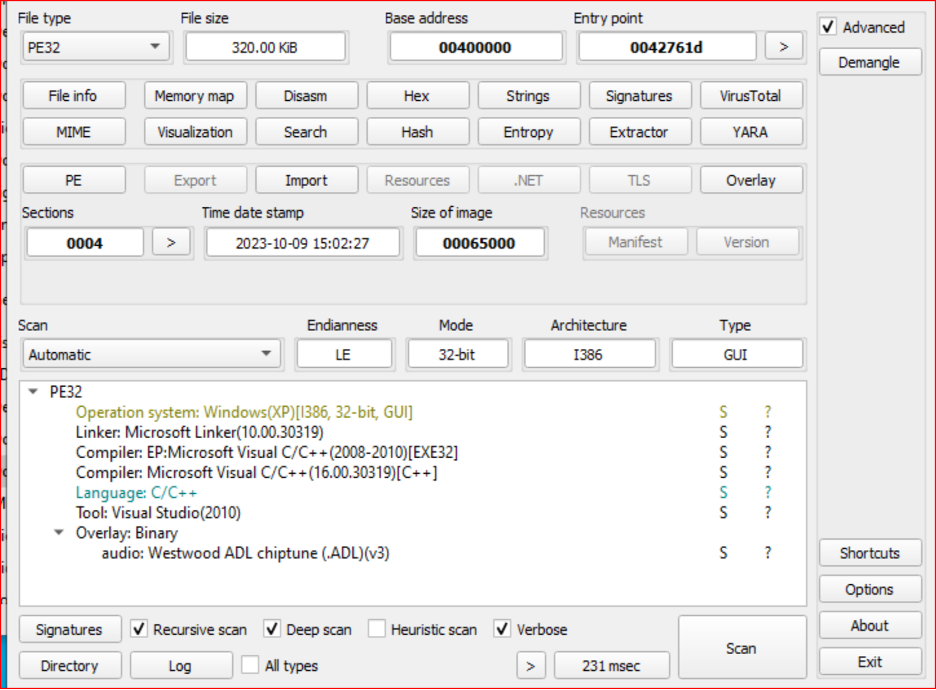The image size is (936, 690).
Task: Open the Log button
Action: pos(181,666)
